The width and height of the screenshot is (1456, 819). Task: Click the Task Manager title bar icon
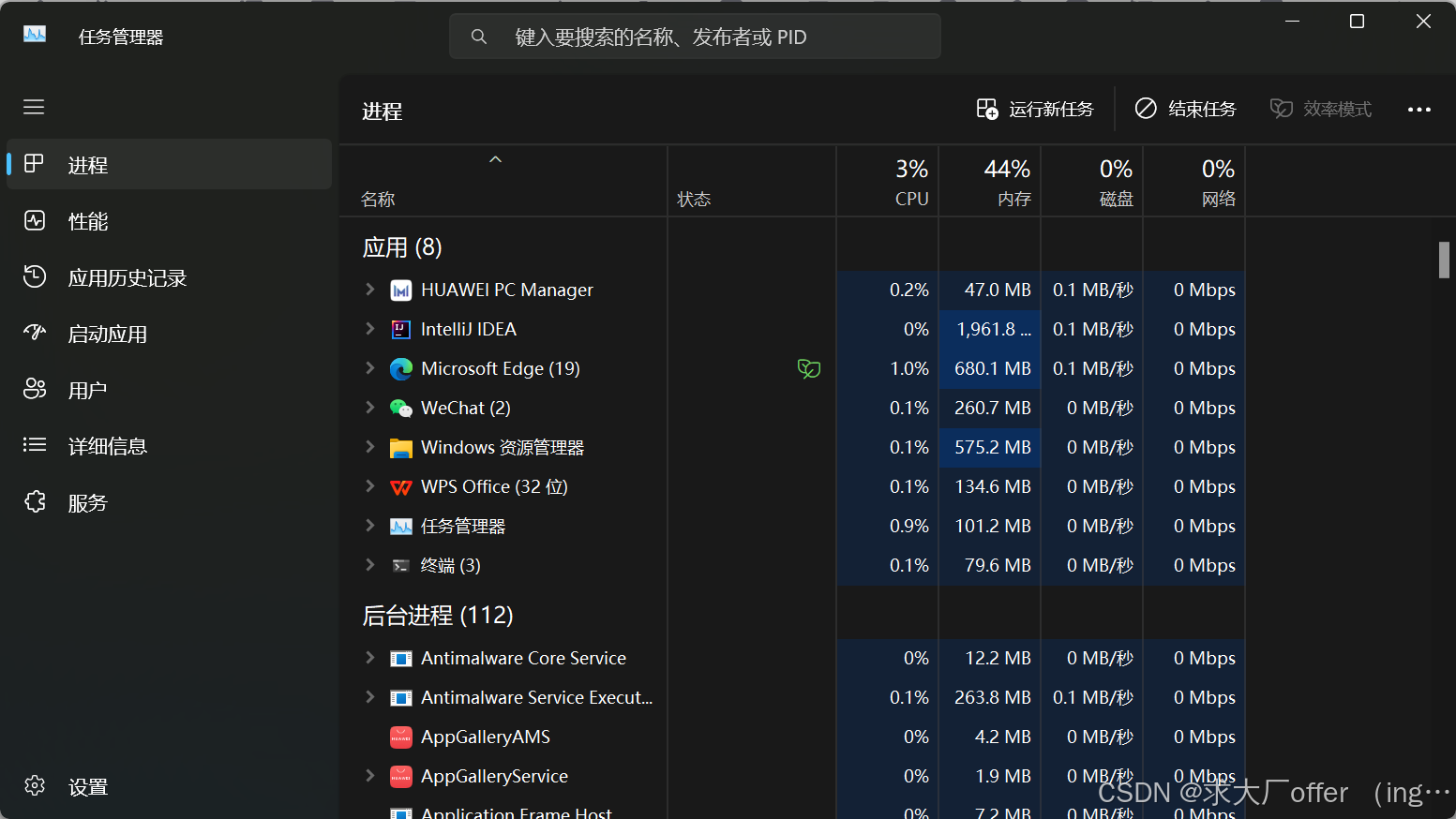(x=35, y=35)
